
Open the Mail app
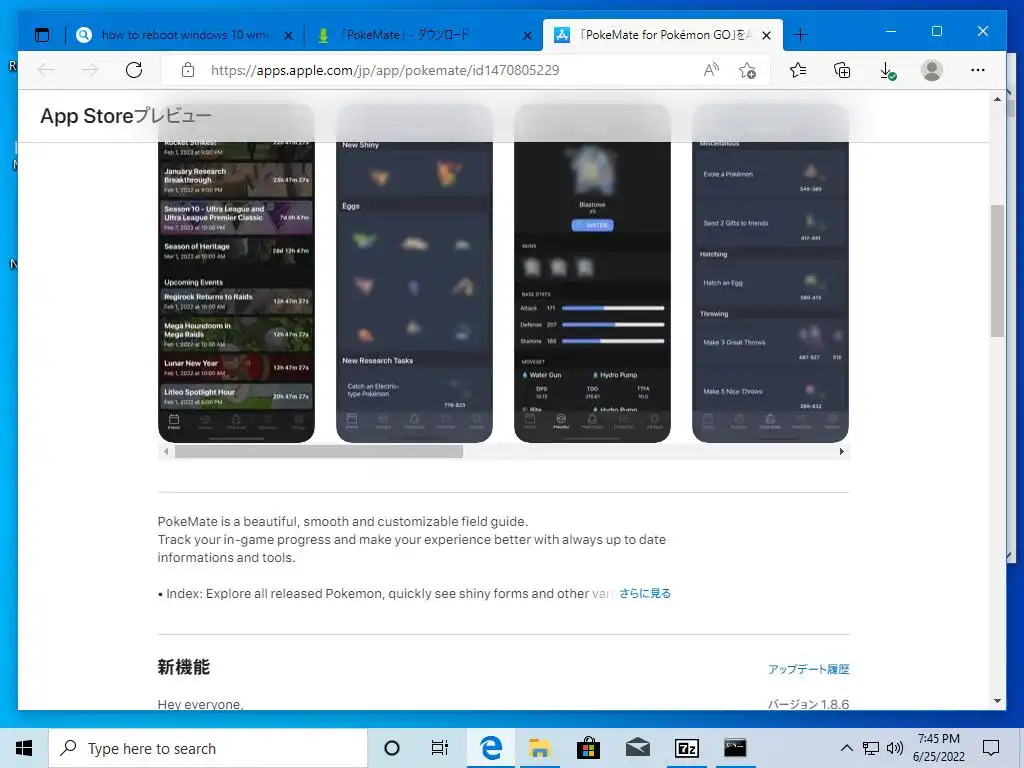coord(637,748)
